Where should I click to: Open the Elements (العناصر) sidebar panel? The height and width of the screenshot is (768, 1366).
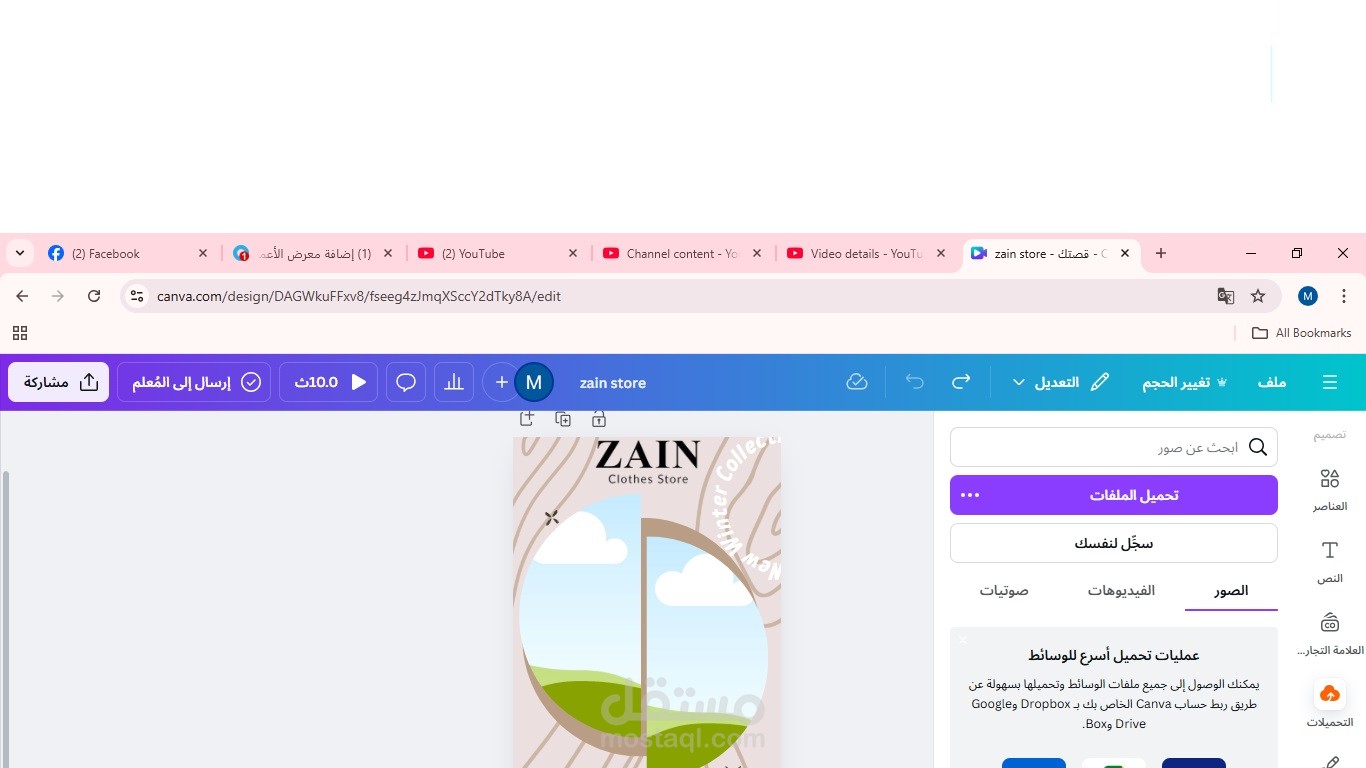pos(1330,489)
